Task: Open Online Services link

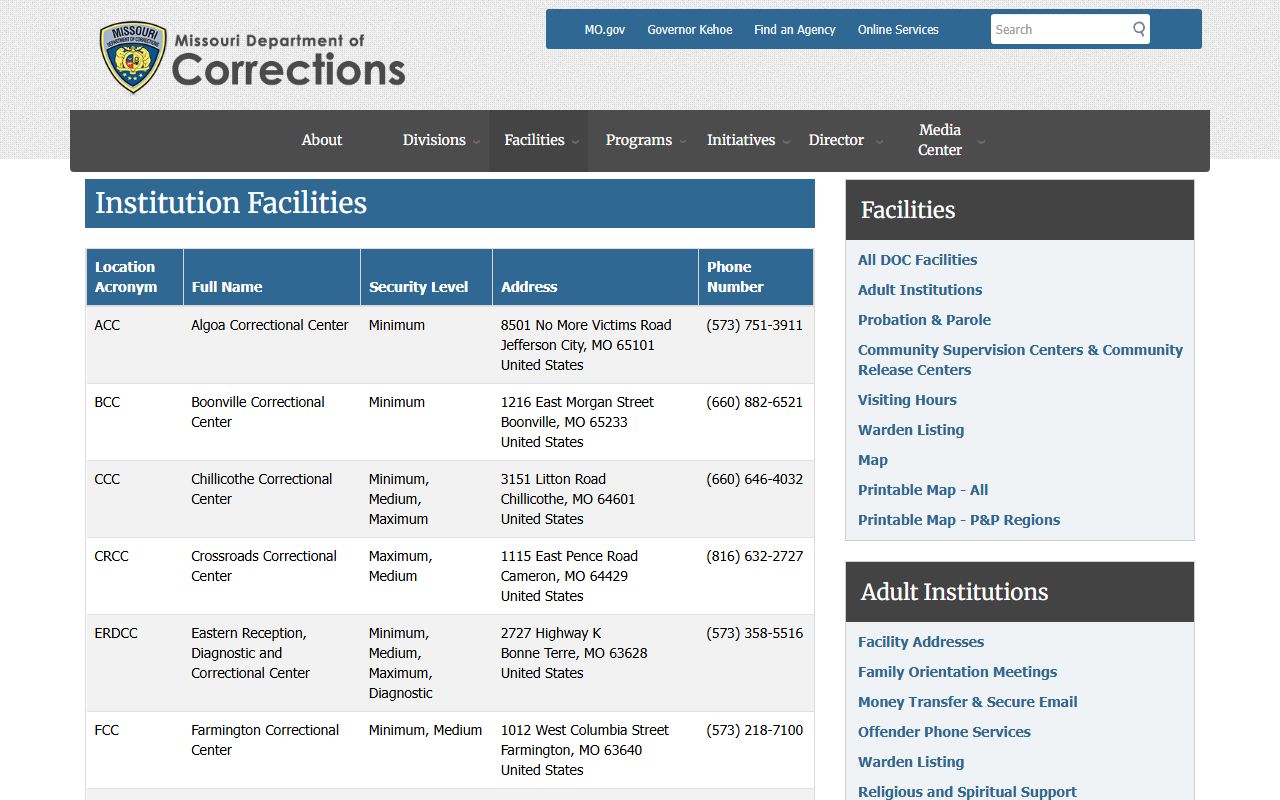Action: click(898, 30)
